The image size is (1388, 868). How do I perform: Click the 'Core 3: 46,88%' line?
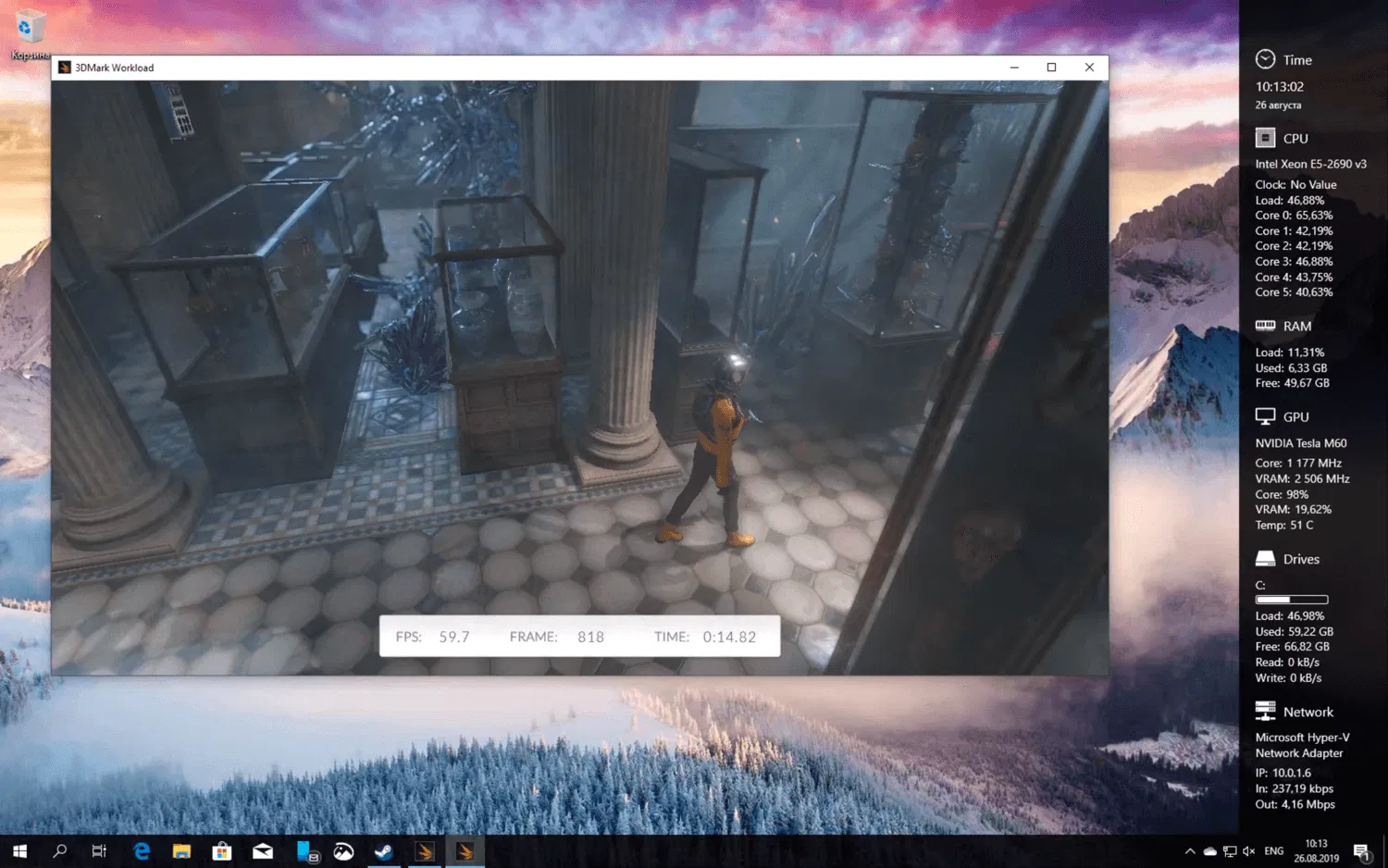[1294, 261]
